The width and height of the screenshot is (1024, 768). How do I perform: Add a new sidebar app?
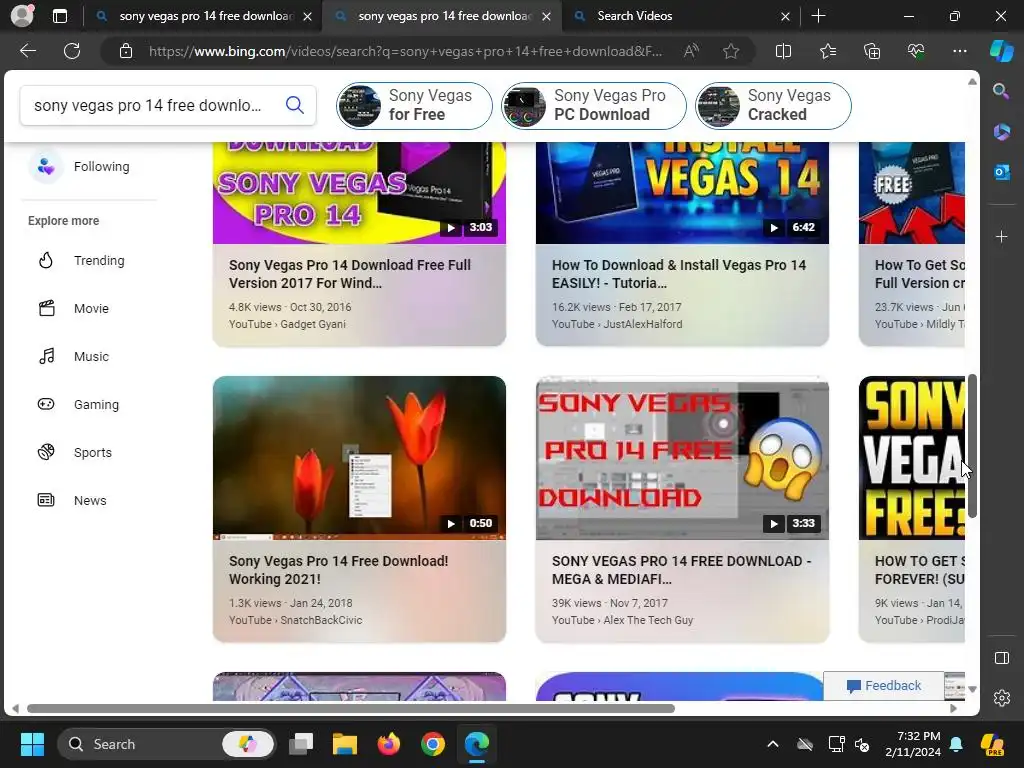pos(1001,236)
